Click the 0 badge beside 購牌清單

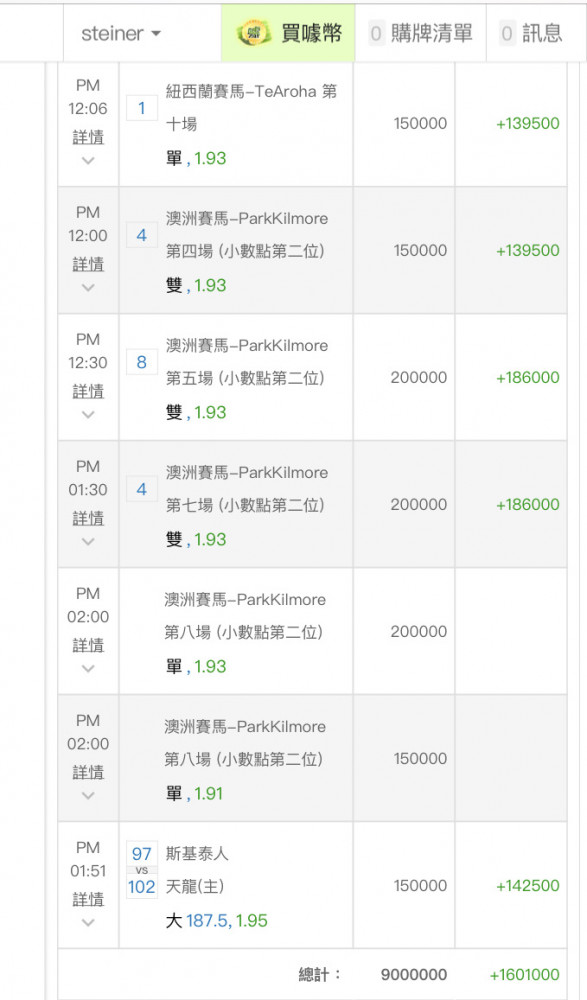[376, 33]
